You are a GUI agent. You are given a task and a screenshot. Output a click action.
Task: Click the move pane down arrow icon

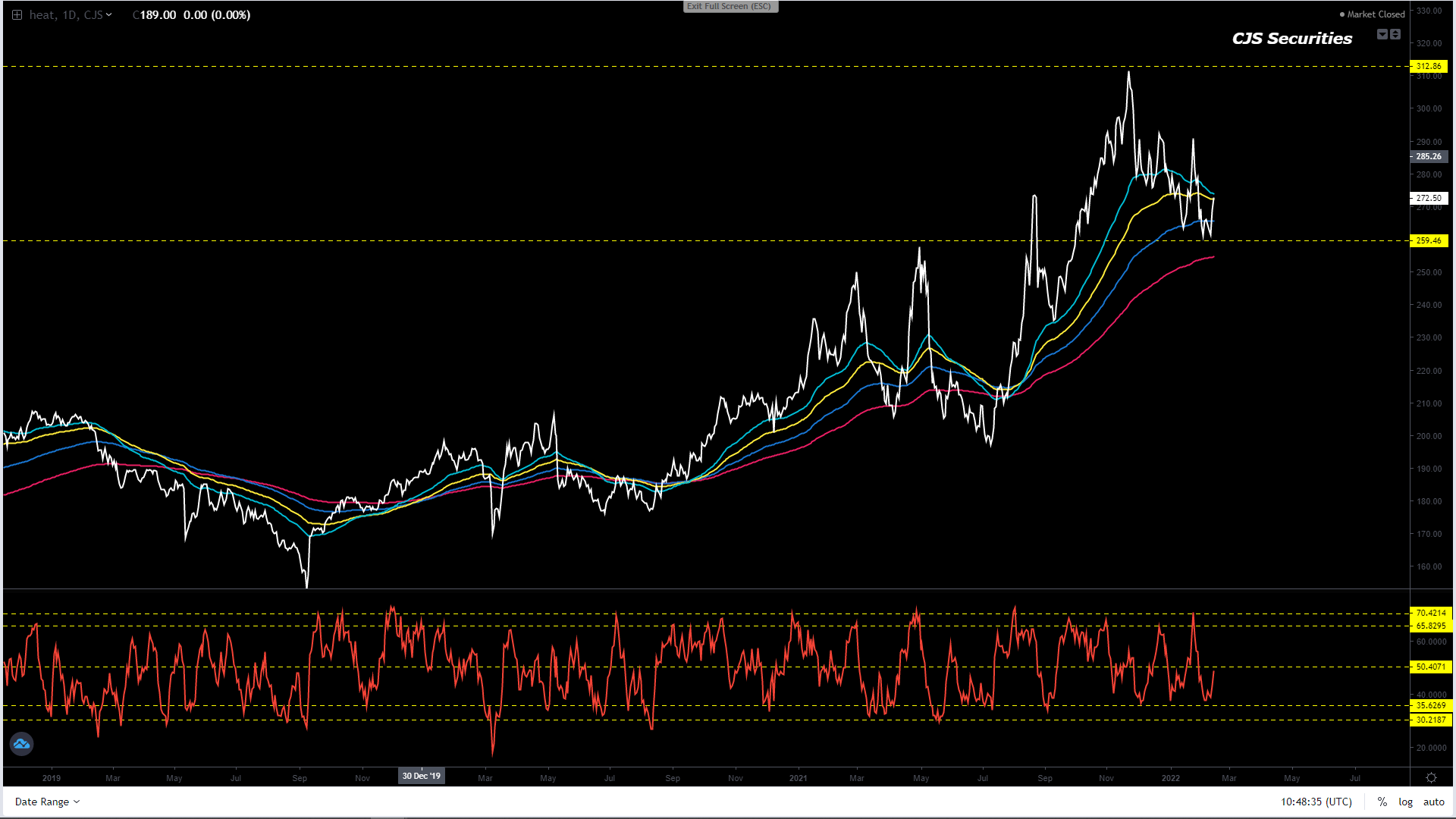[x=1382, y=34]
